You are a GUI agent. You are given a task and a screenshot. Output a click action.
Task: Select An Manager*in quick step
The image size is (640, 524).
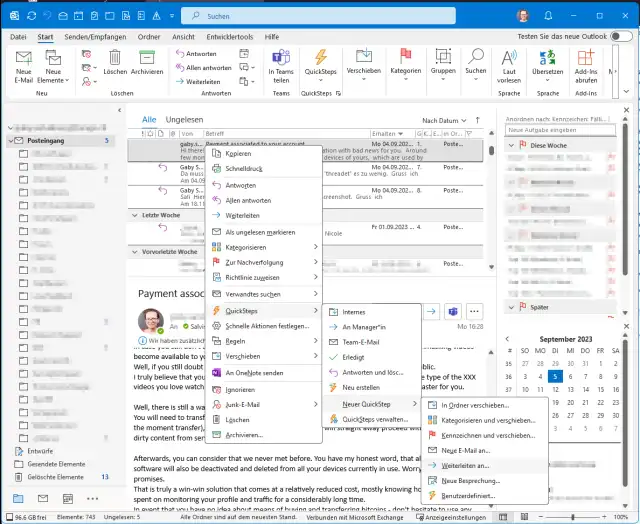(371, 327)
